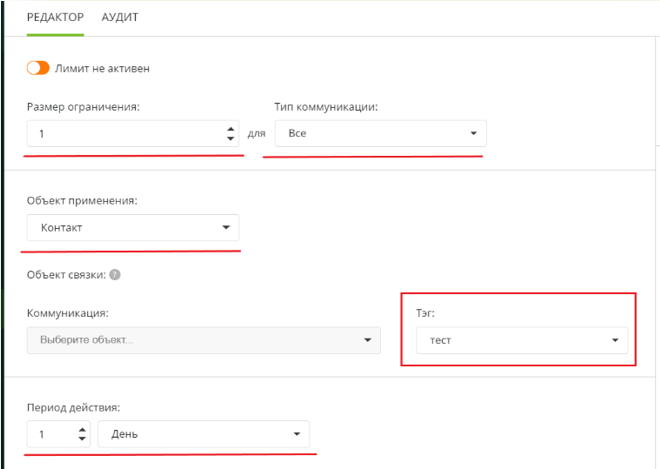Toggle the 'Лимит не активен' switch
Screen dimensions: 660x469
(38, 68)
